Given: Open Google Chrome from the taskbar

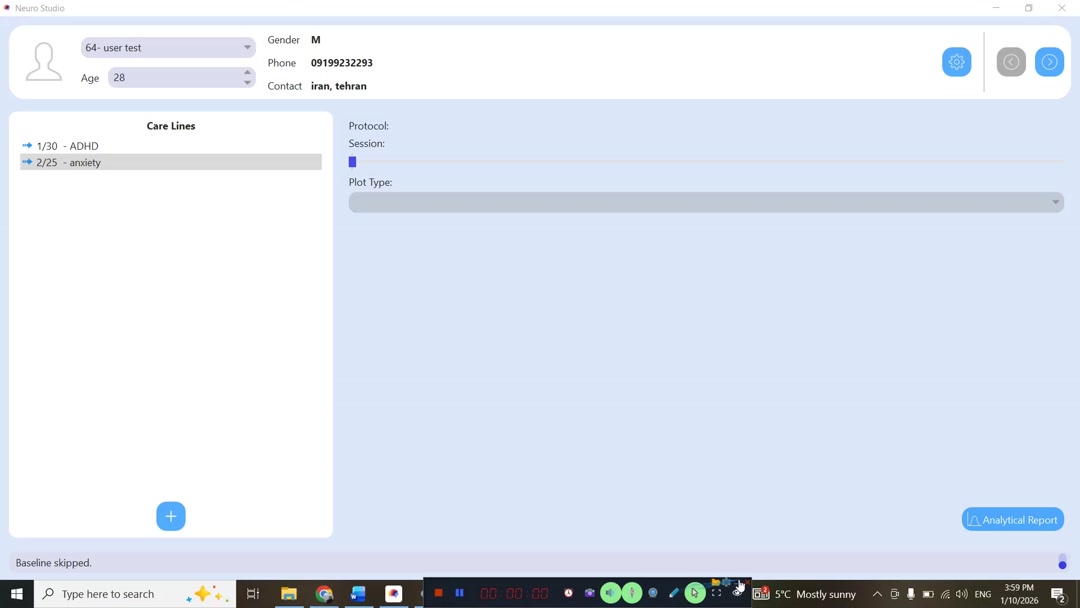Looking at the screenshot, I should [324, 594].
